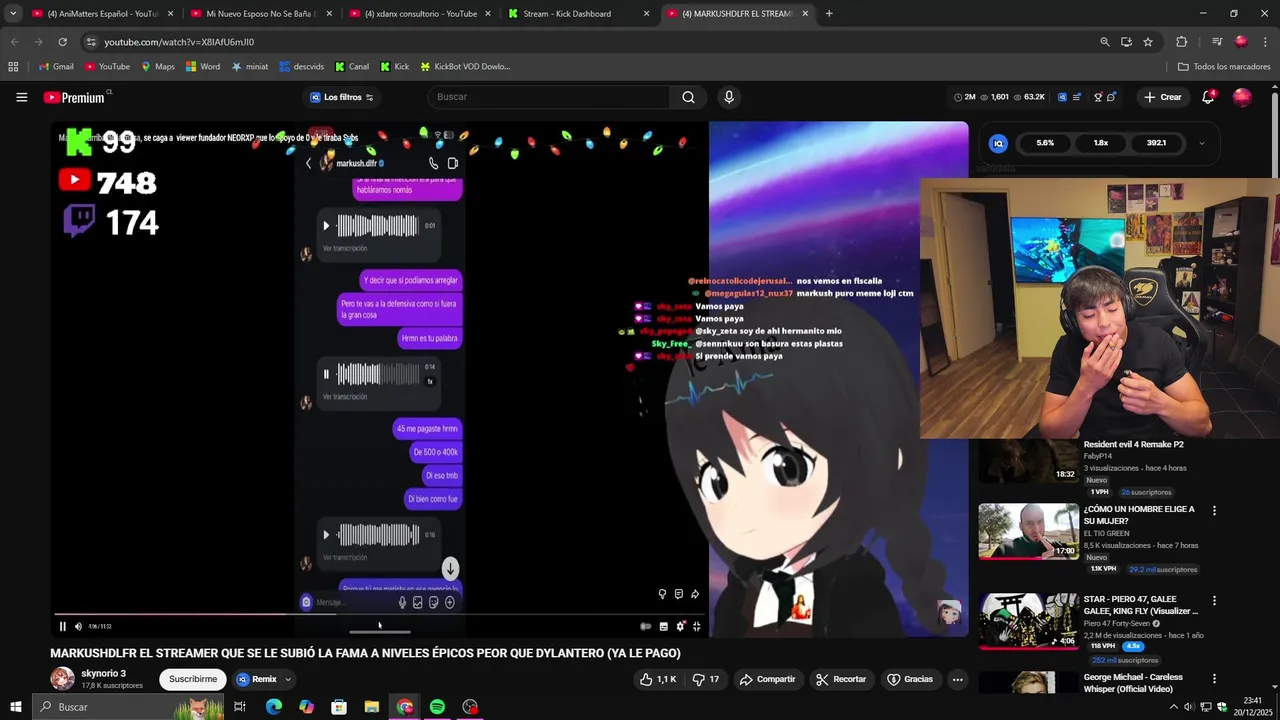Screen dimensions: 1280x720
Task: Open a new browser tab plus
Action: (x=829, y=14)
